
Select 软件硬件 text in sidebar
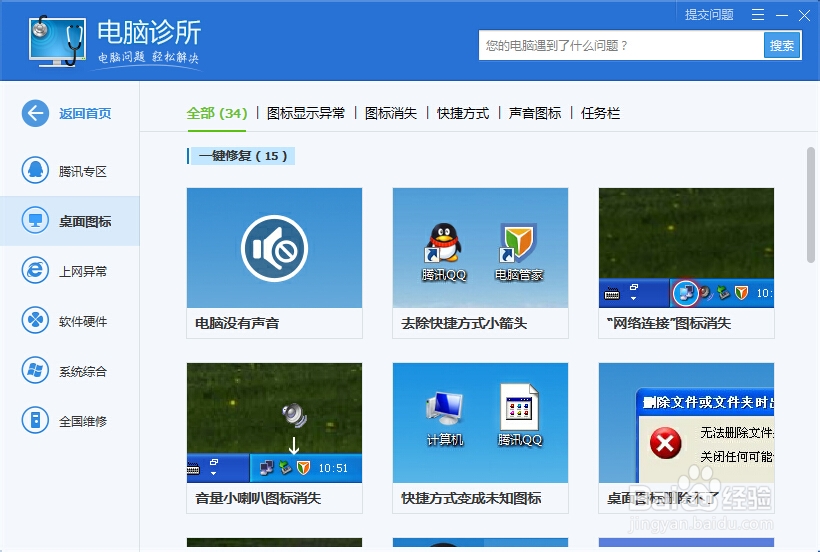83,321
